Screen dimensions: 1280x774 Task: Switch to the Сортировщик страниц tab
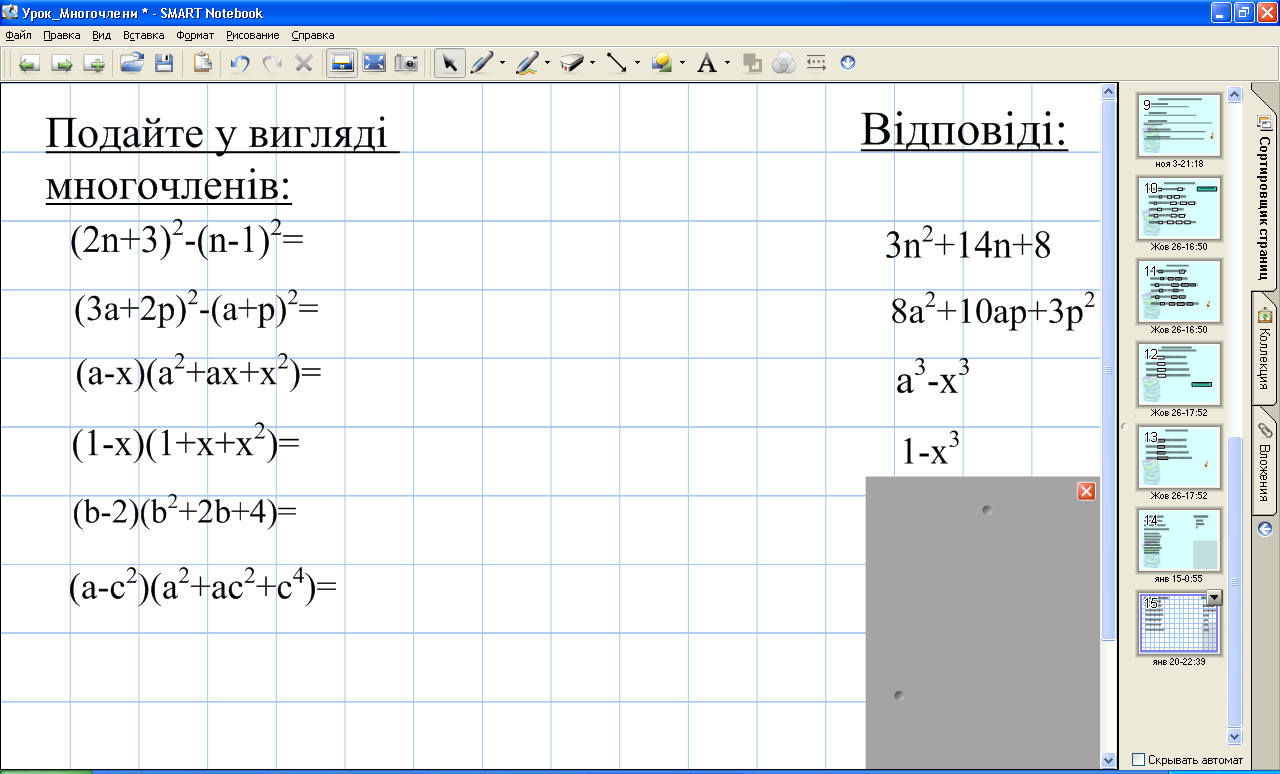[x=1265, y=198]
